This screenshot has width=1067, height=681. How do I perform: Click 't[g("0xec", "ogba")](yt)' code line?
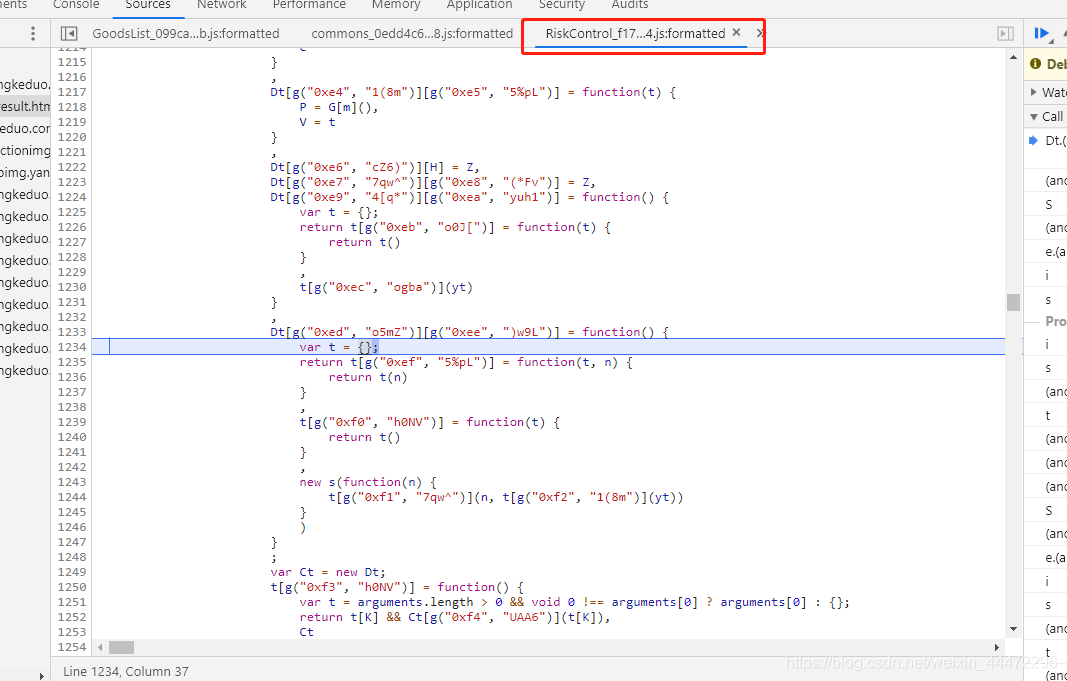point(386,287)
